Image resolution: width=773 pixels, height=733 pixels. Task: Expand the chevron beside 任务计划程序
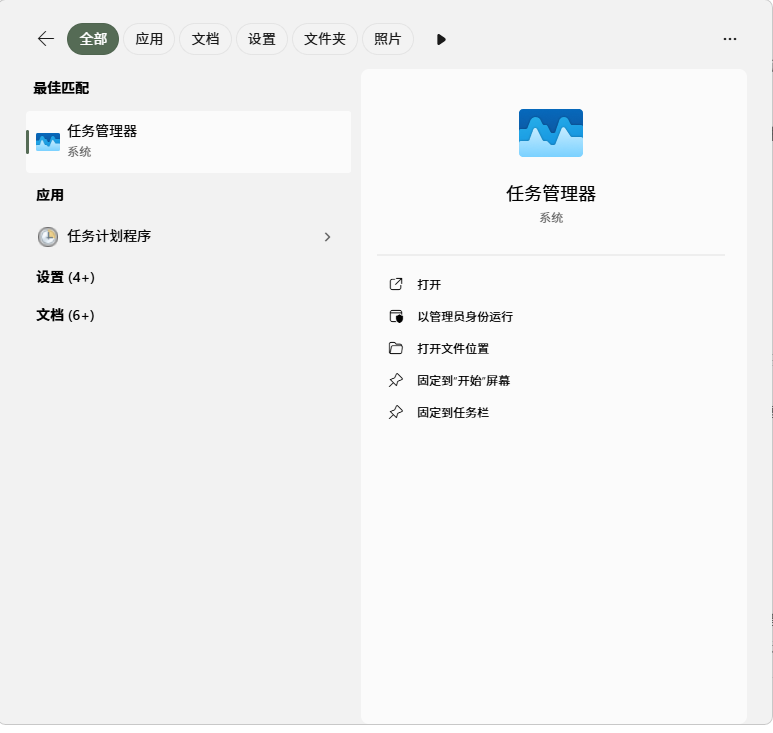[x=327, y=237]
